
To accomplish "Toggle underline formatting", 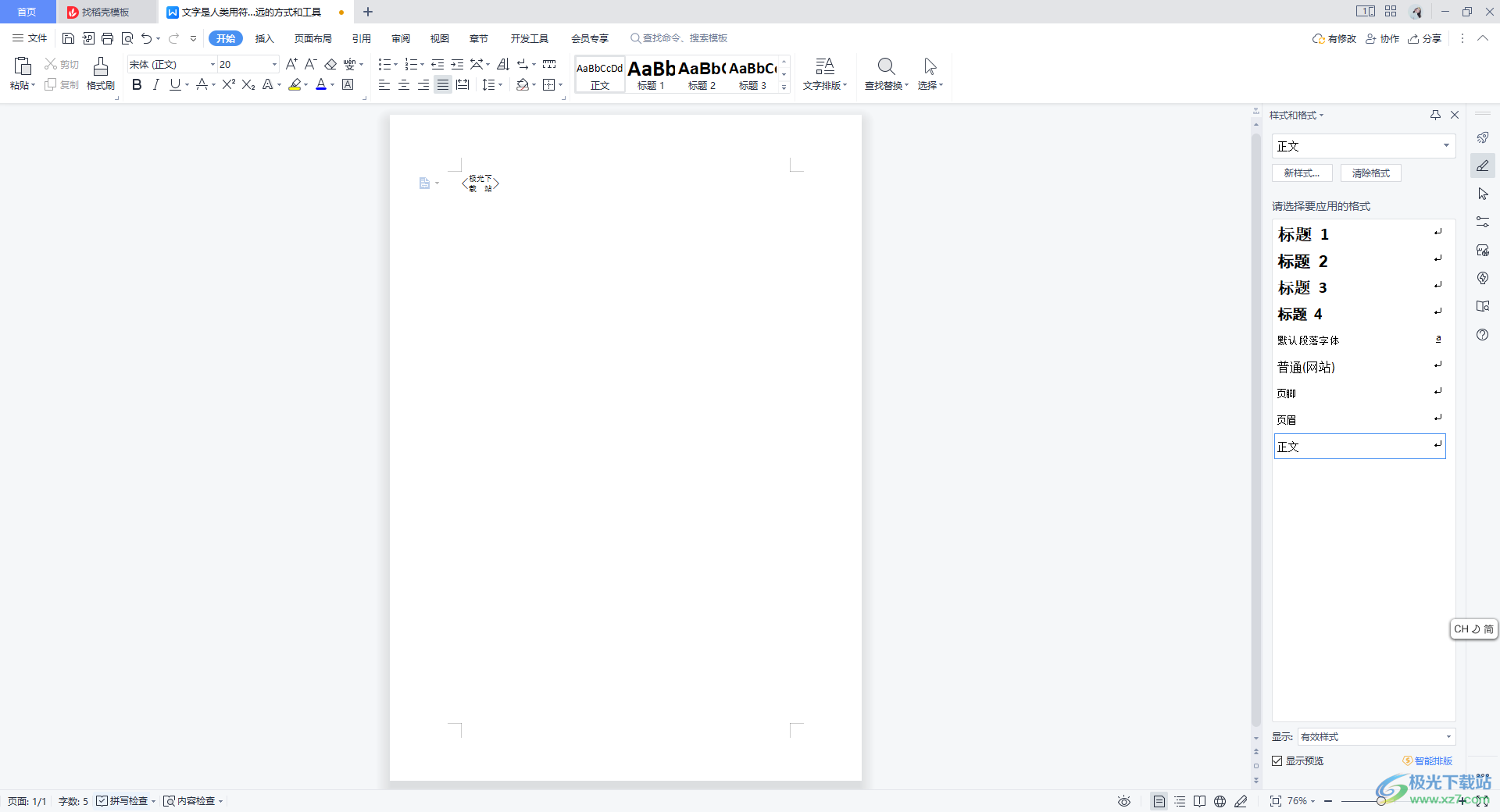I will (x=175, y=84).
